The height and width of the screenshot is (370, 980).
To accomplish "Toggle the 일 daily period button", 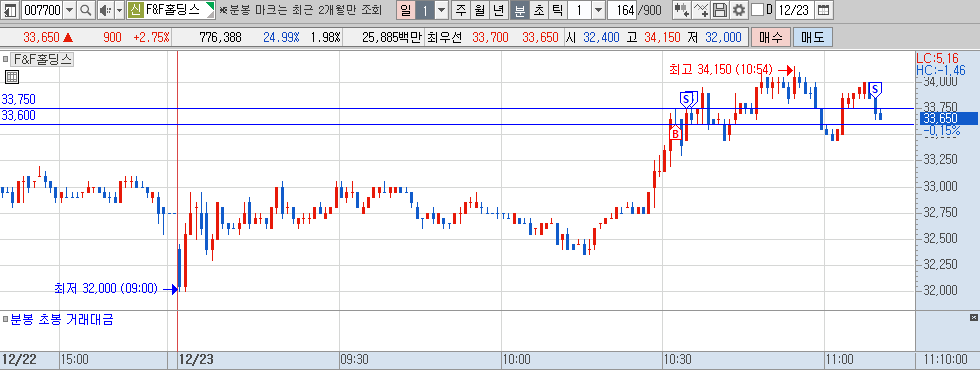I will click(x=406, y=10).
